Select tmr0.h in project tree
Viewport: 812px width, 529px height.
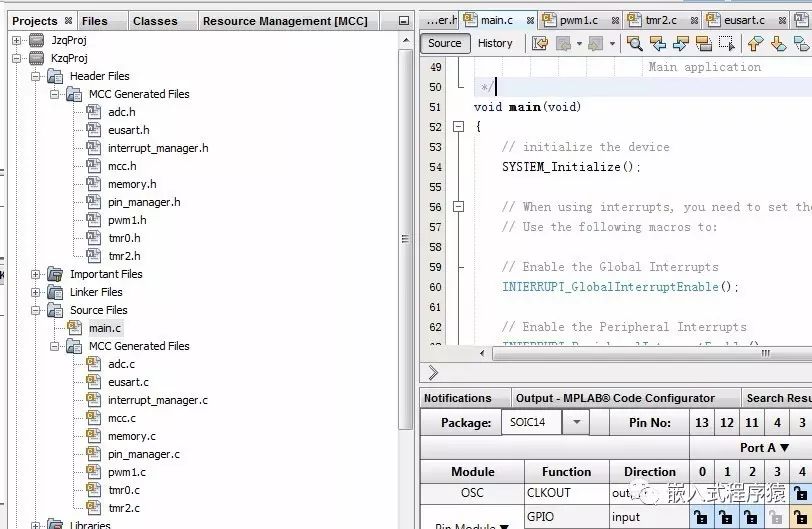coord(124,238)
